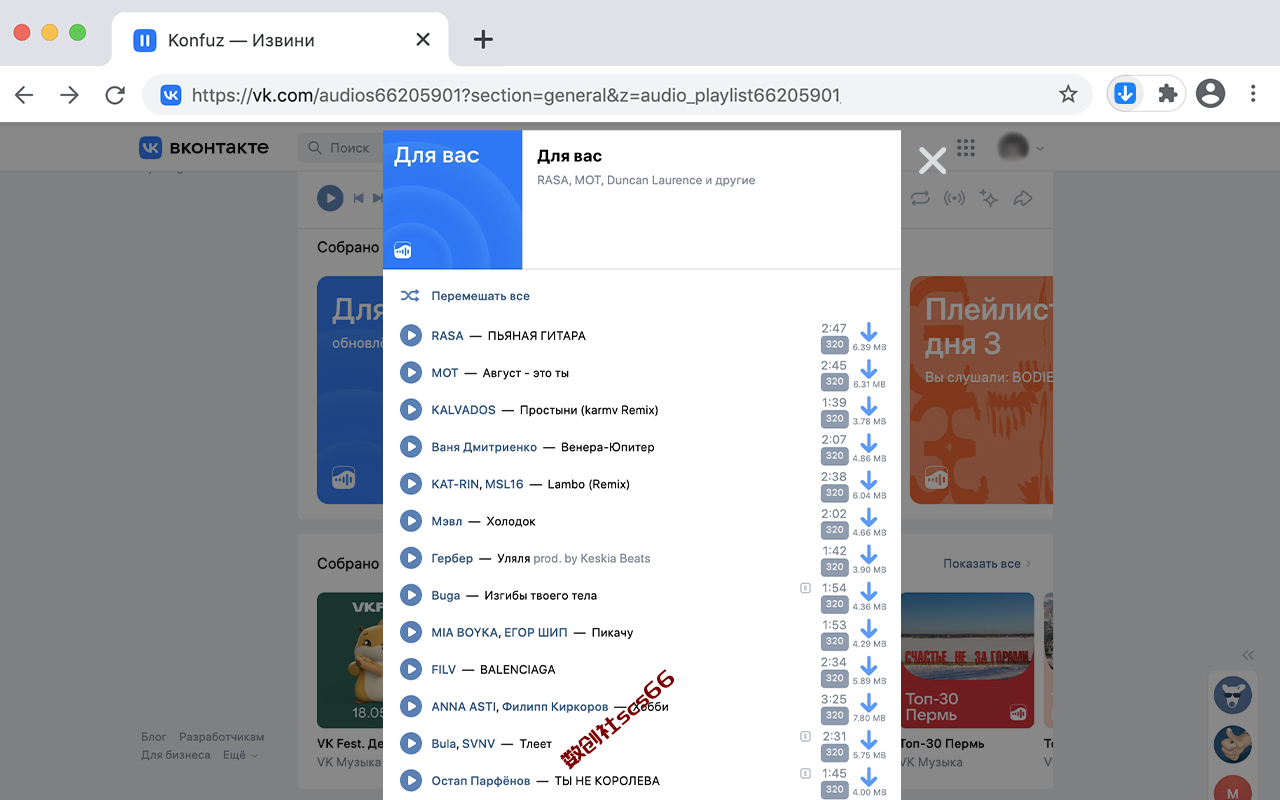Toggle repeat in the VK player
This screenshot has height=800, width=1280.
[x=920, y=198]
